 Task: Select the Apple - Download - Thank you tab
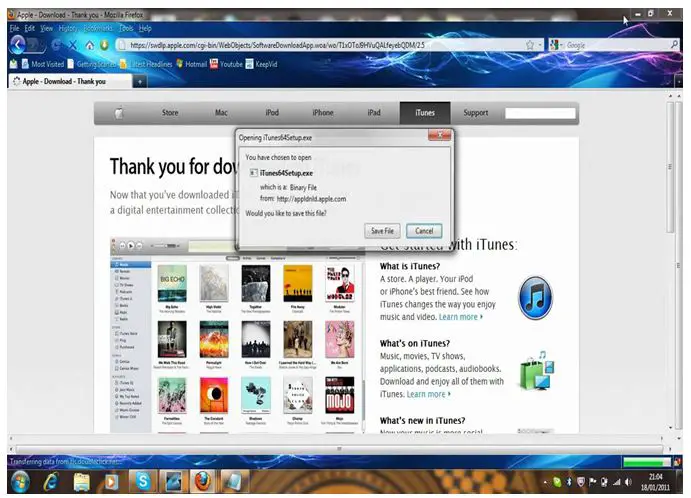point(70,82)
